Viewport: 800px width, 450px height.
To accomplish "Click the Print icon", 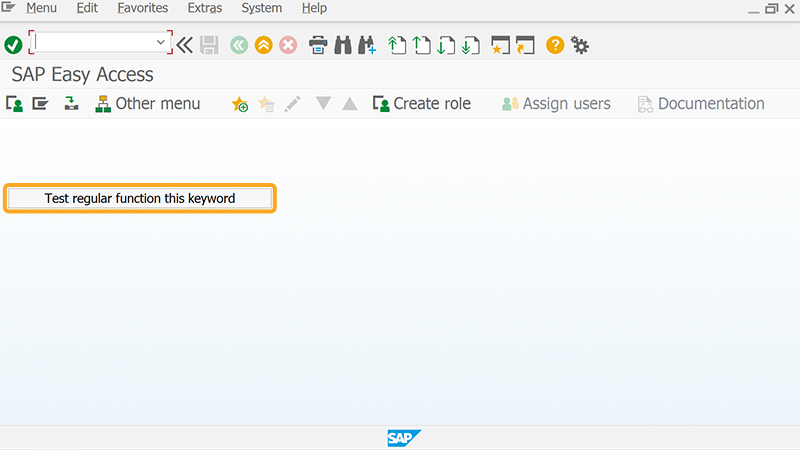I will (318, 45).
